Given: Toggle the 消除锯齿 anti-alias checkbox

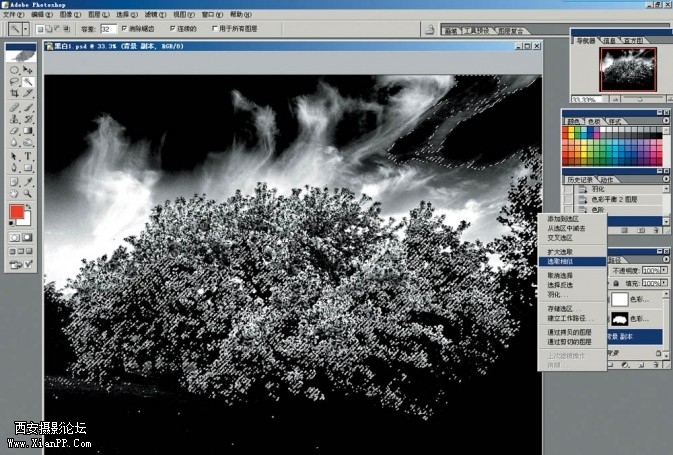Looking at the screenshot, I should 126,29.
